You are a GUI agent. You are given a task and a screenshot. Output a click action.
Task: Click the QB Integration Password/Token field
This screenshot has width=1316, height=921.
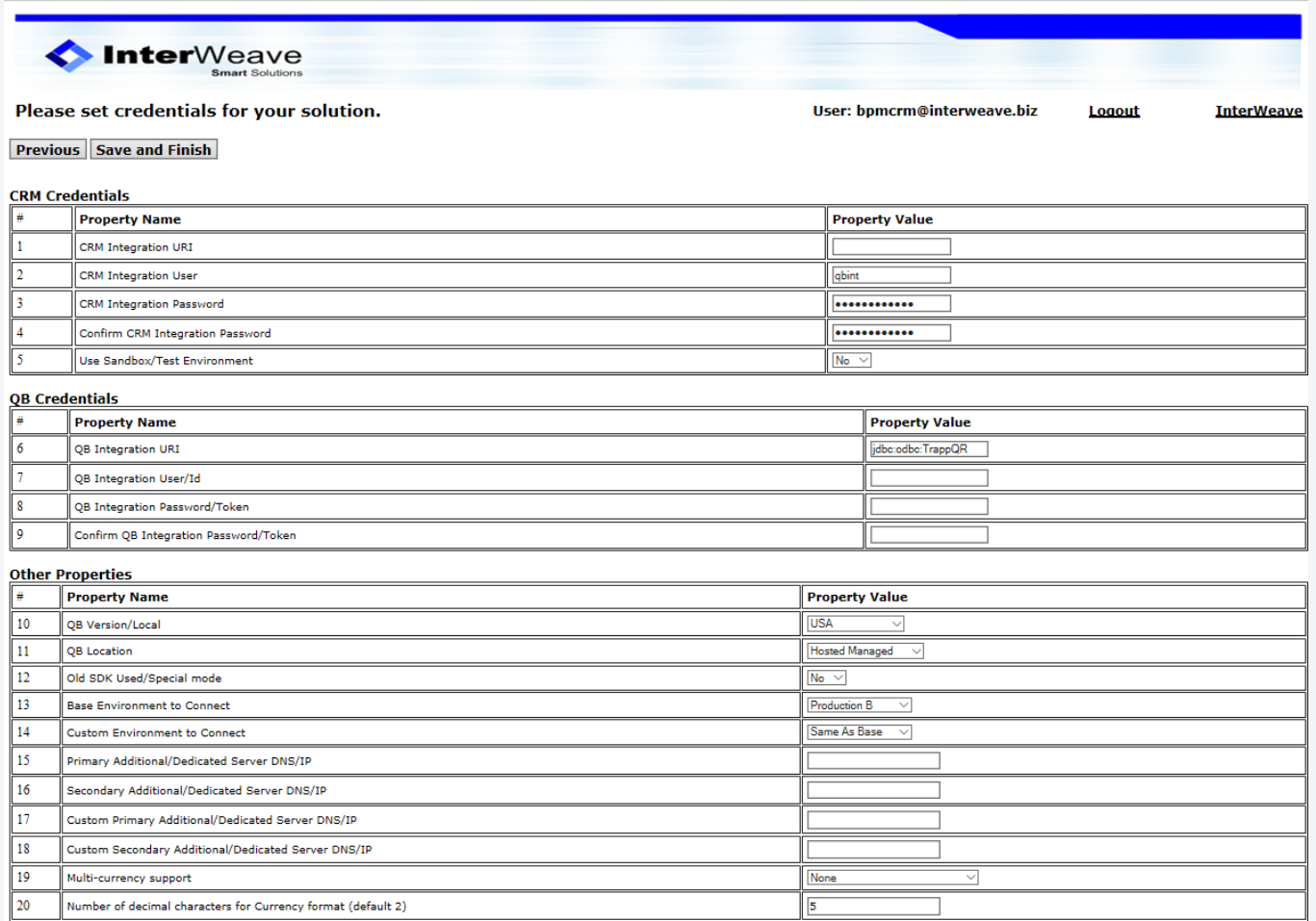point(929,506)
